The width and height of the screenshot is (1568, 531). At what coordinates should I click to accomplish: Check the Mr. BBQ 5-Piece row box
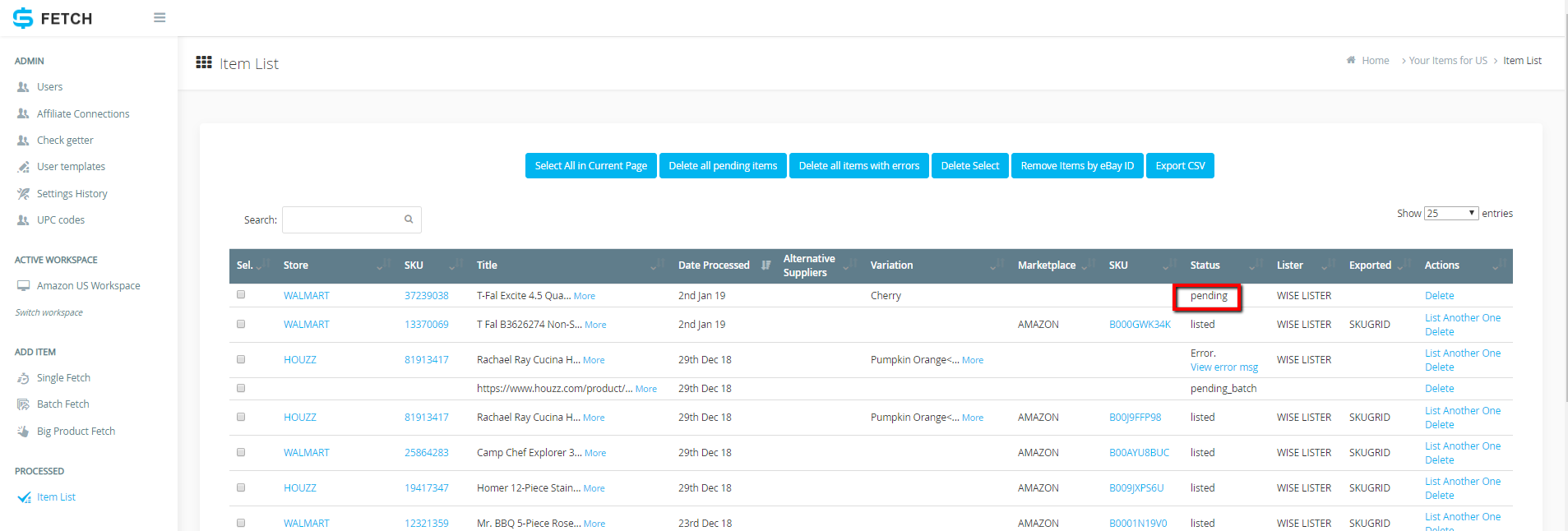click(x=241, y=523)
